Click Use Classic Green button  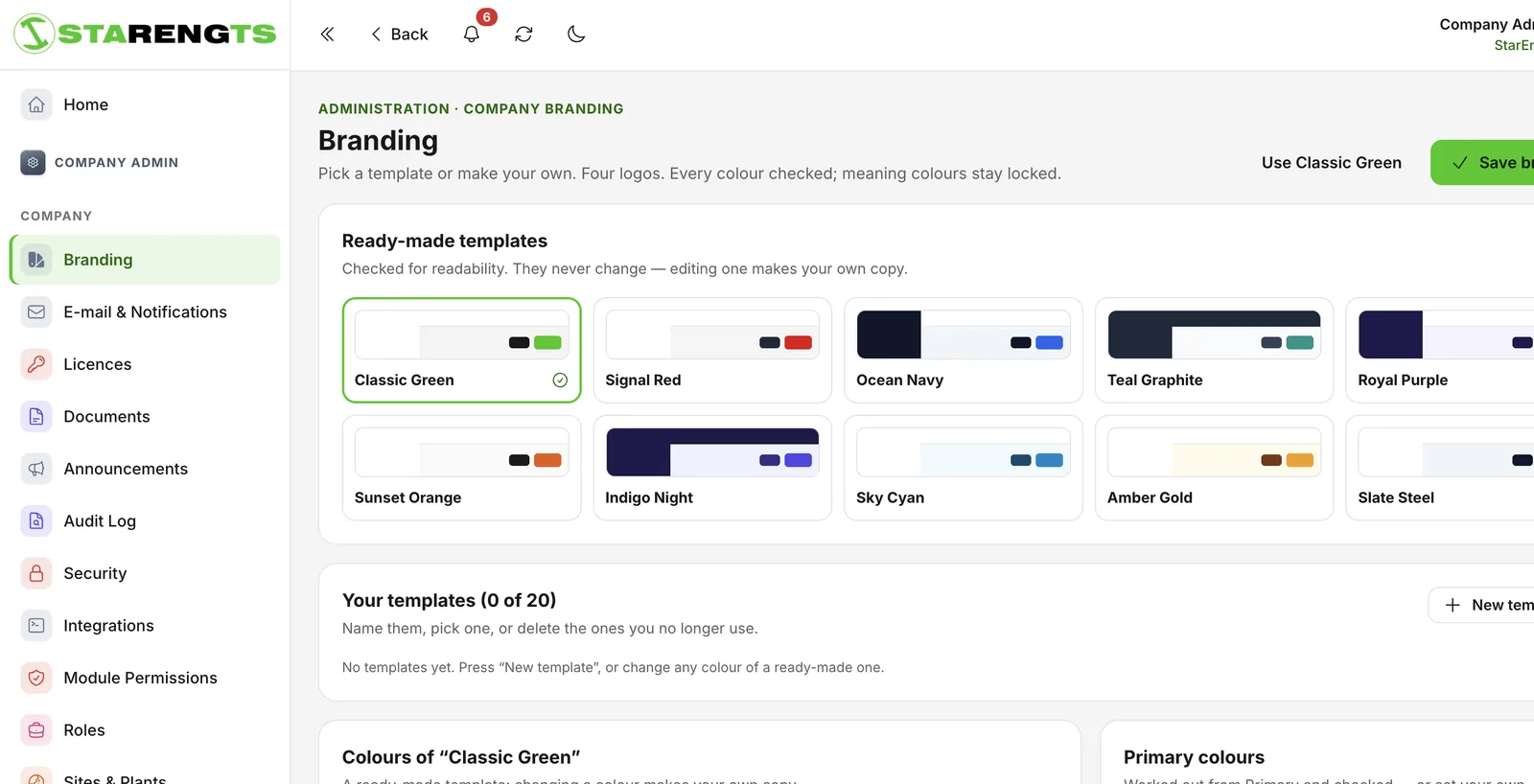tap(1331, 163)
